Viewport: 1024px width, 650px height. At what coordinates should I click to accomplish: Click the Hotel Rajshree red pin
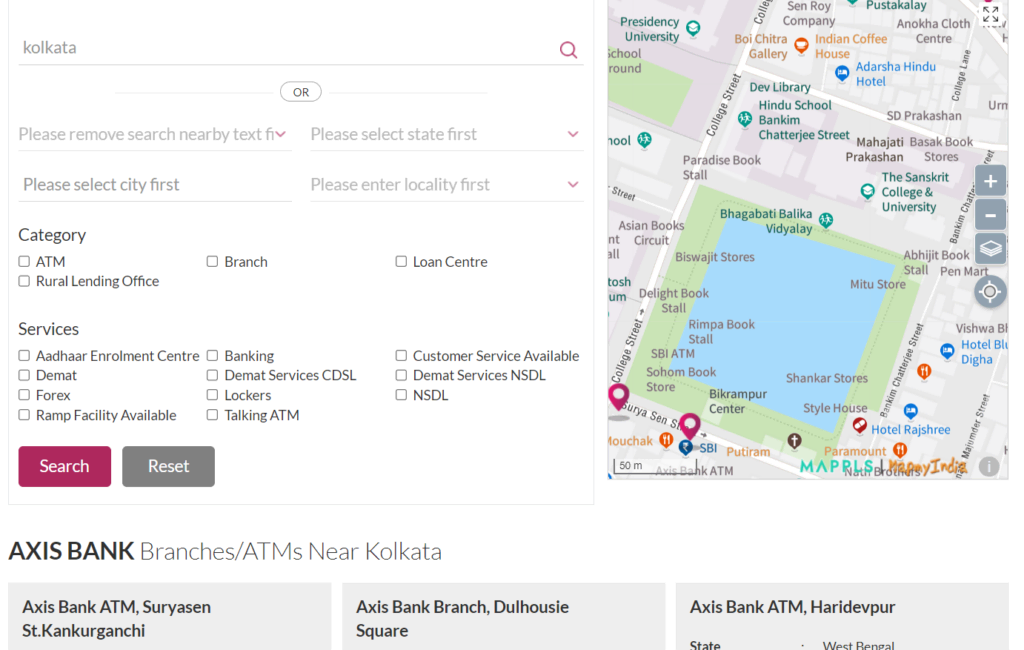pyautogui.click(x=860, y=426)
